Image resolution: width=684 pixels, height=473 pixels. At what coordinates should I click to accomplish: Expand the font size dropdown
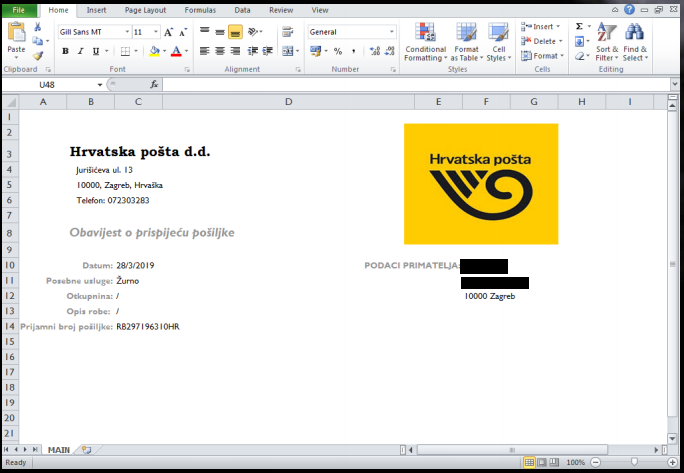tap(156, 32)
